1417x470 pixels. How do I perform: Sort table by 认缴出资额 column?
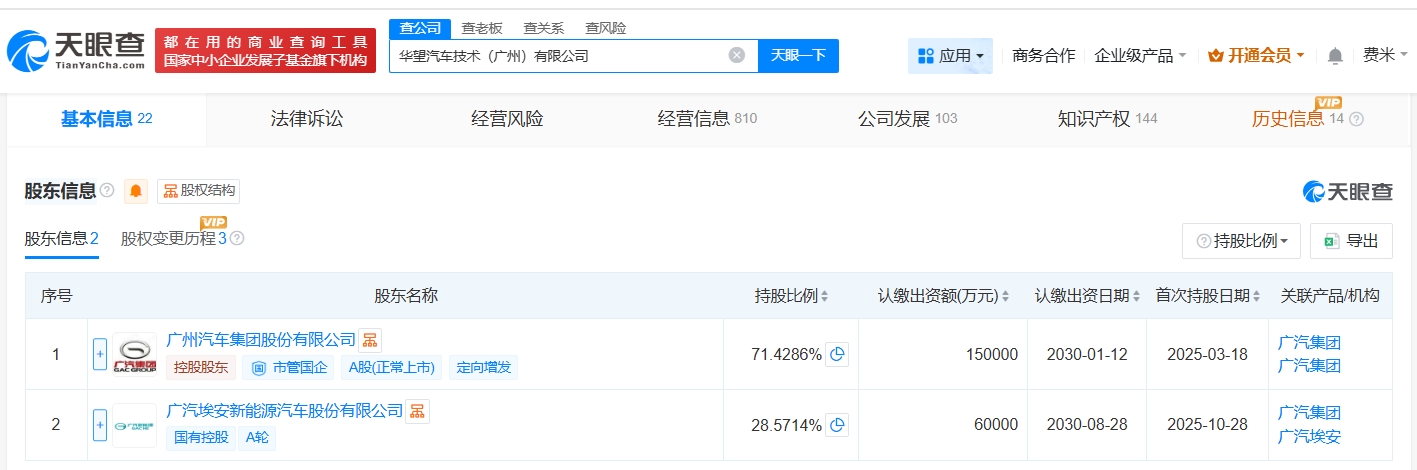click(943, 296)
